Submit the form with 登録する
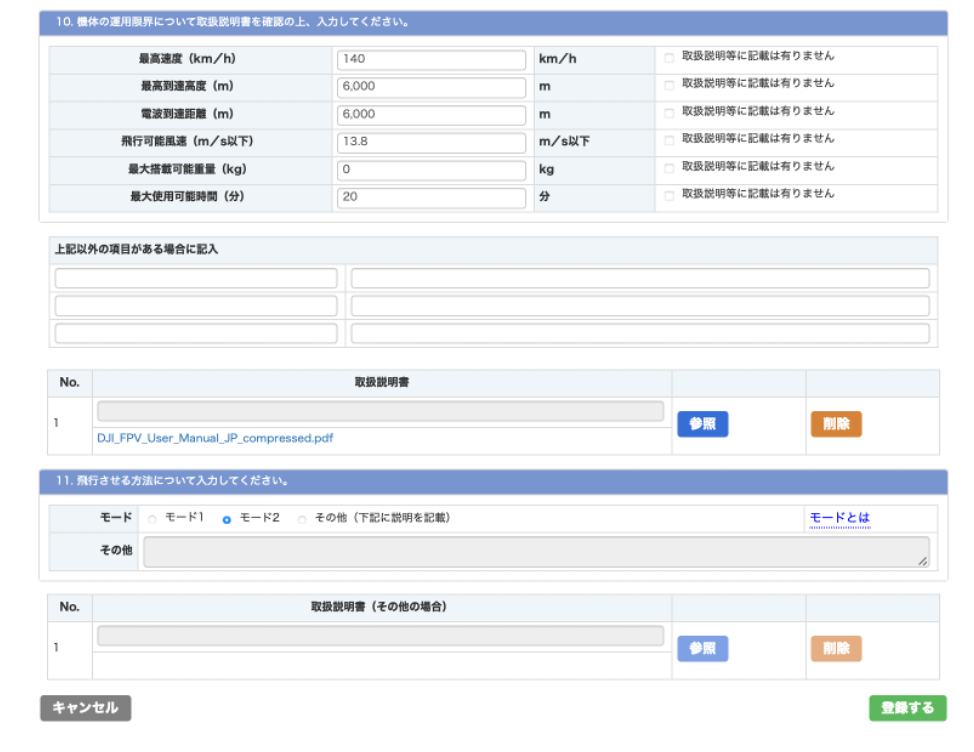 pyautogui.click(x=907, y=708)
